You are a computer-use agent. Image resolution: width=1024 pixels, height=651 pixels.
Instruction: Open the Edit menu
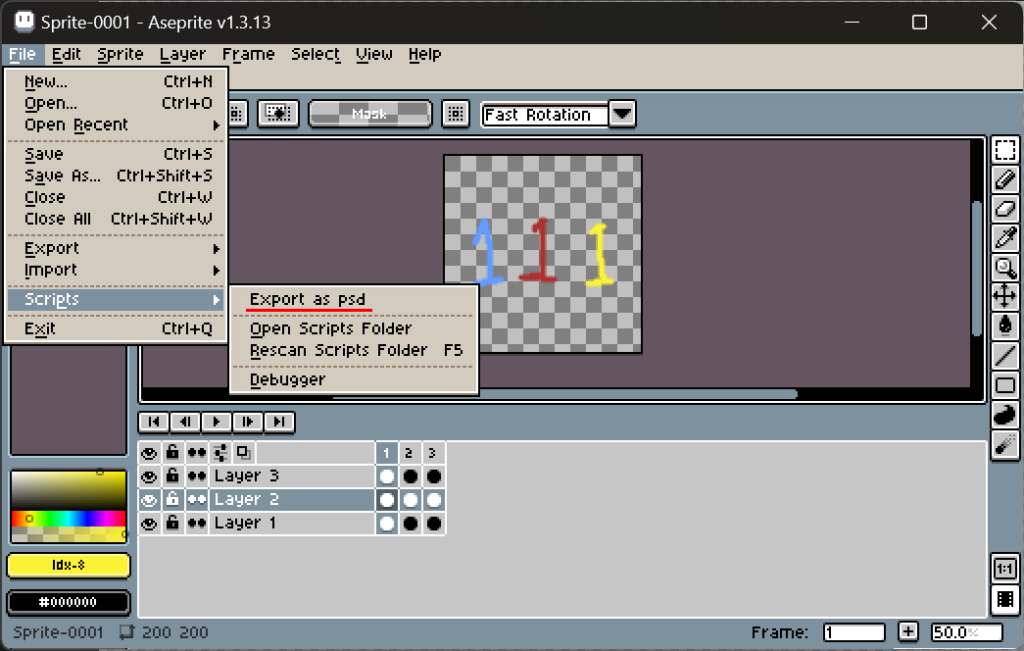(66, 54)
